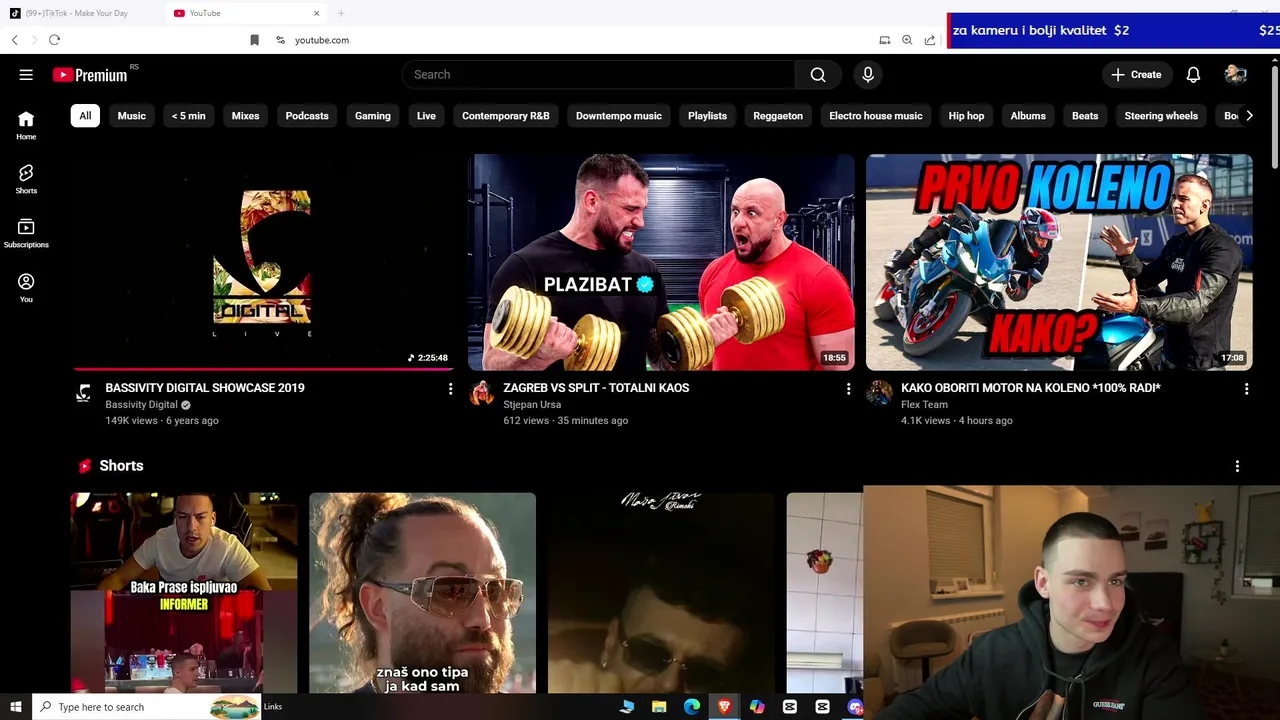Open video title BASSIVITY DIGITAL SHOWCASE 2019
1280x720 pixels.
click(x=205, y=388)
